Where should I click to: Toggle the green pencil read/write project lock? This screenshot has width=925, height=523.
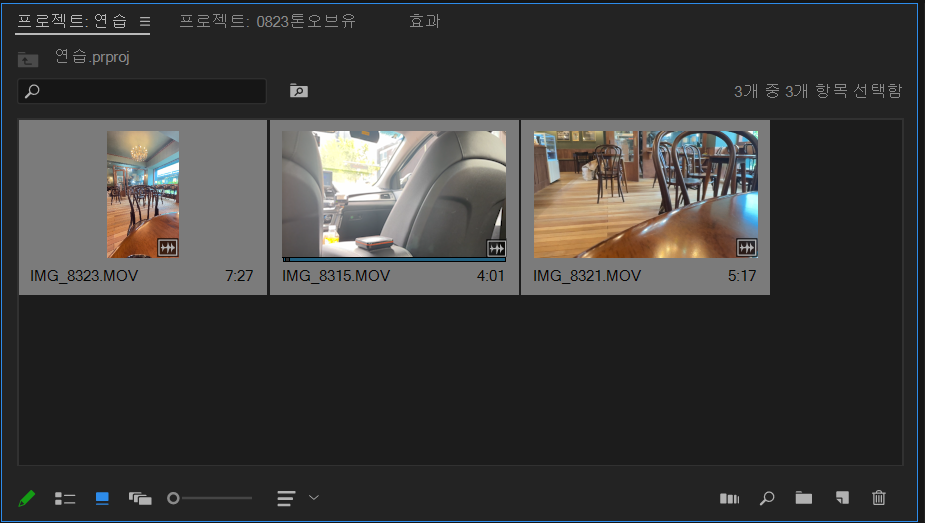pos(27,498)
